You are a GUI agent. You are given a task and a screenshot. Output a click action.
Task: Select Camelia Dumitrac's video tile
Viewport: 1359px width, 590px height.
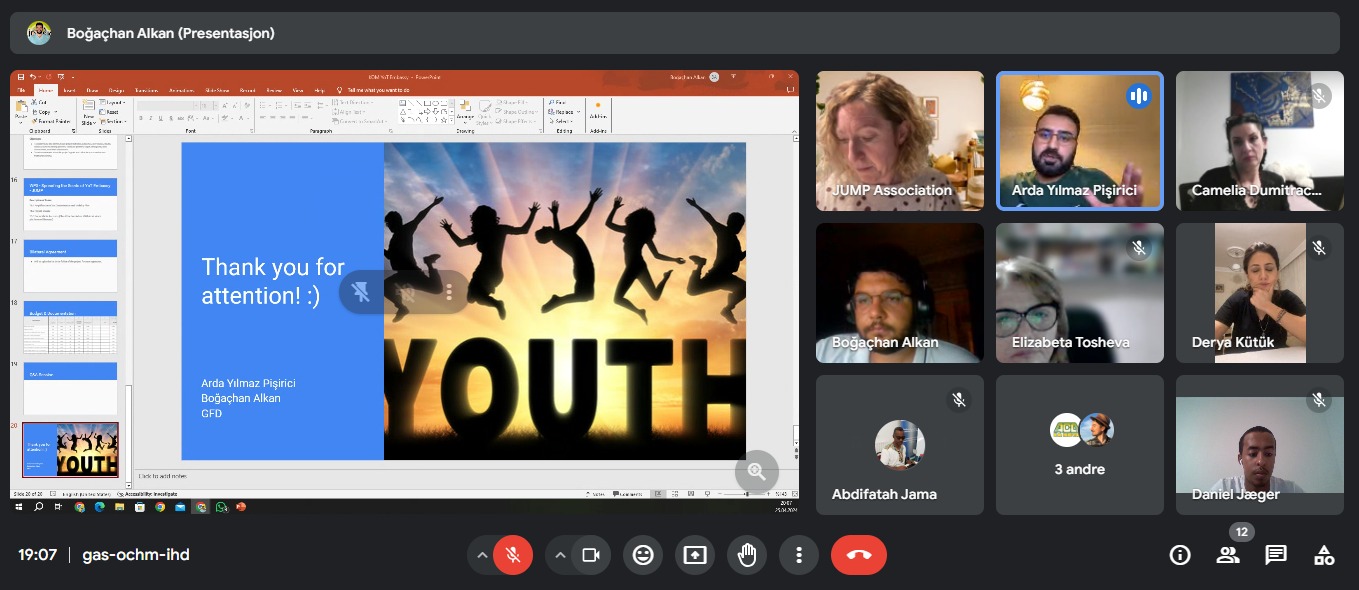(1260, 141)
